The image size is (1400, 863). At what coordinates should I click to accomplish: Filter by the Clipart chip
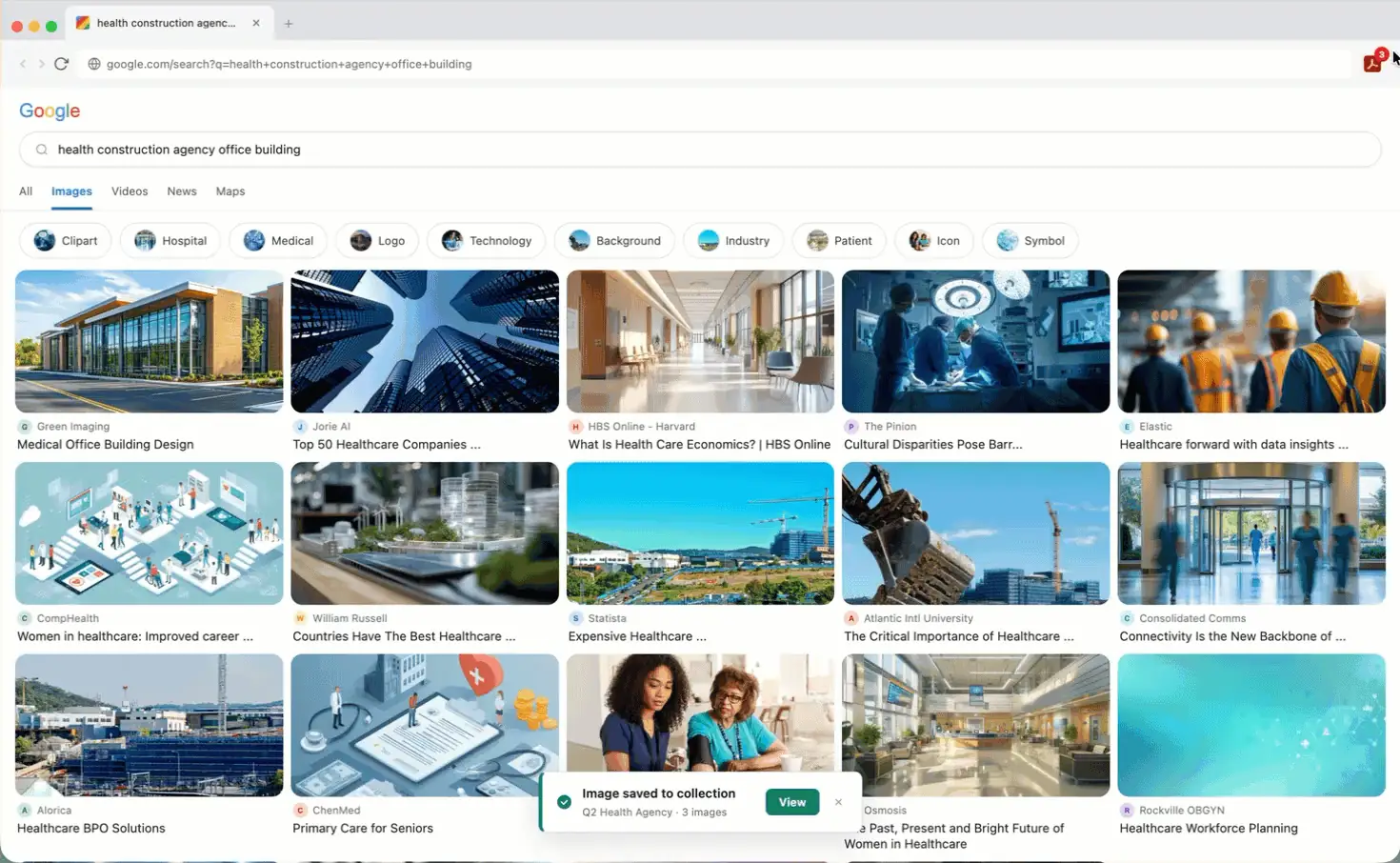(x=66, y=241)
